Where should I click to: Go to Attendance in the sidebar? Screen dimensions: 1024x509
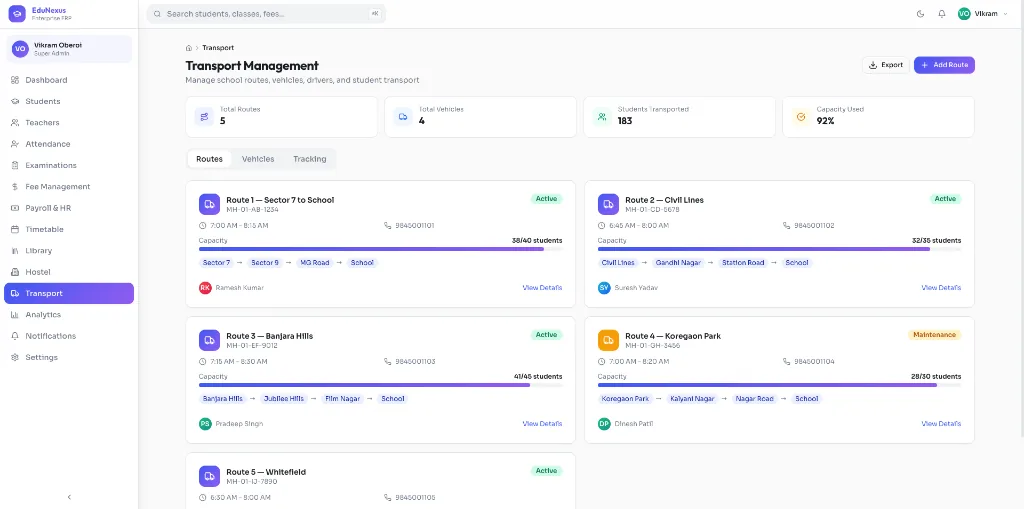tap(69, 144)
